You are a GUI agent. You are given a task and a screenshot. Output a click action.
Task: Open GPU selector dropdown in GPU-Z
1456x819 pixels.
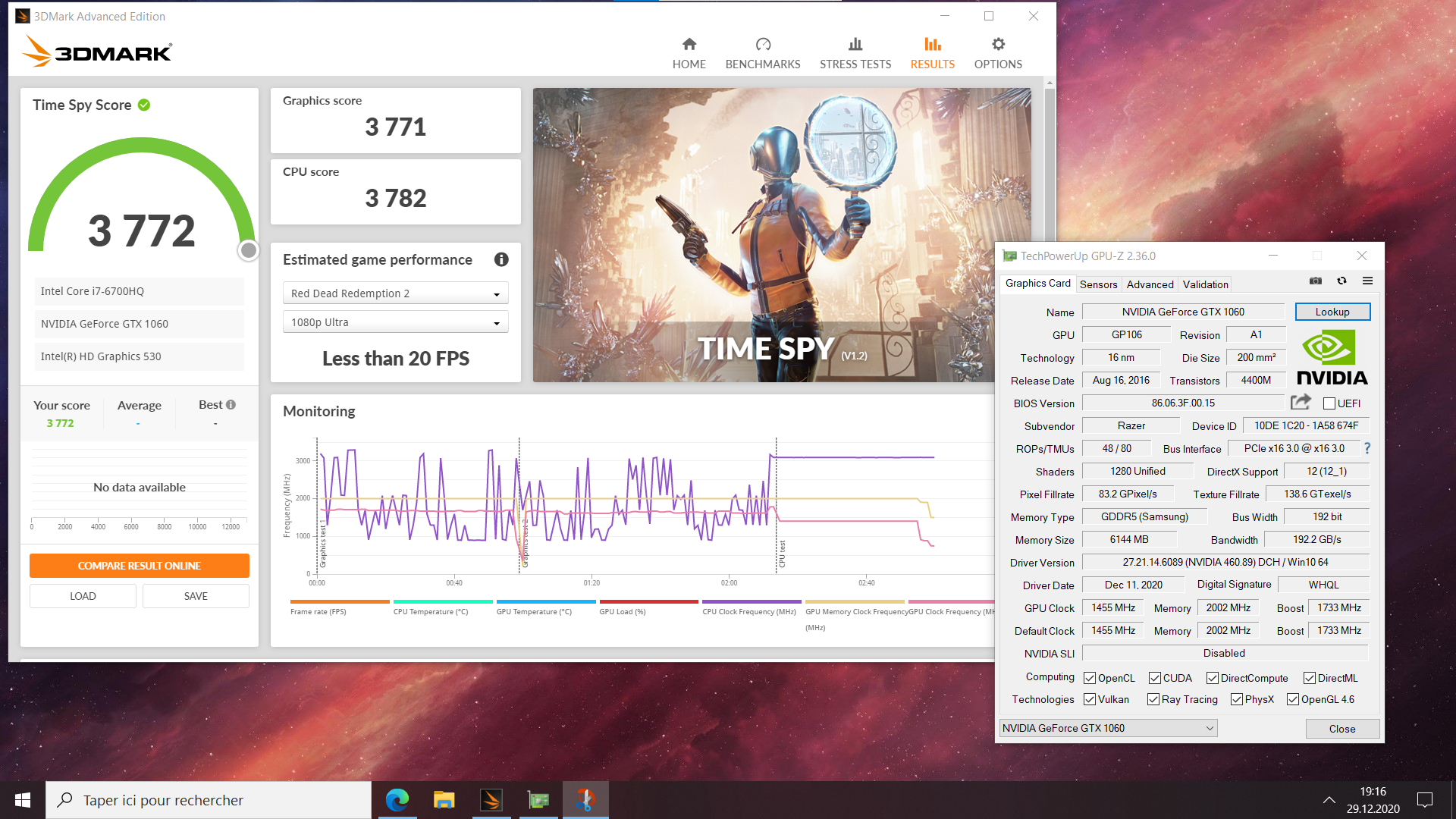coord(1108,728)
